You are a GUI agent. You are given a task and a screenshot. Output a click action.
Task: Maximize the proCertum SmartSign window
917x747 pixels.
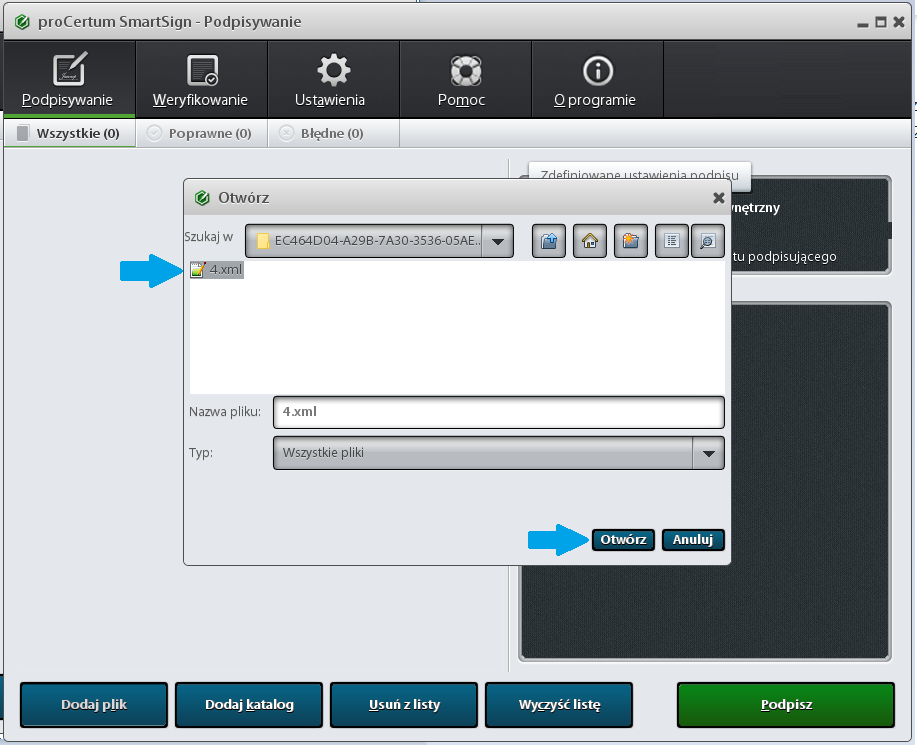click(x=881, y=22)
